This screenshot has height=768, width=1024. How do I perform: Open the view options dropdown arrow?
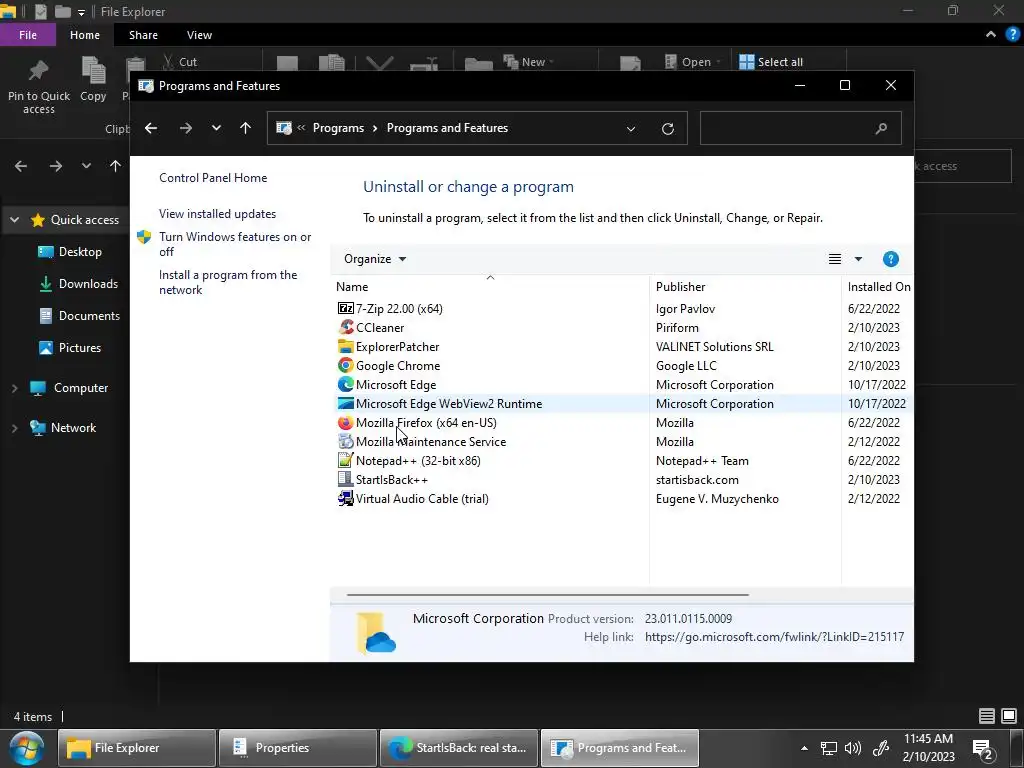858,259
